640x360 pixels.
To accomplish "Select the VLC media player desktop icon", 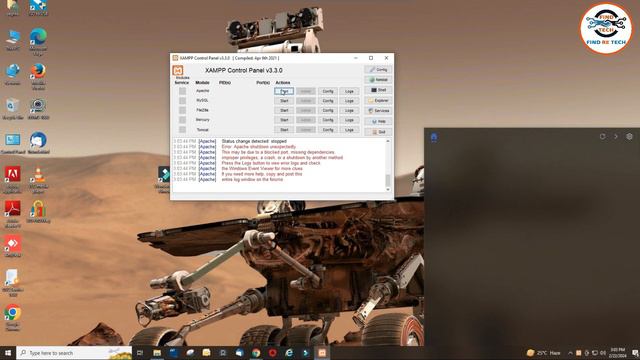I will tap(38, 180).
